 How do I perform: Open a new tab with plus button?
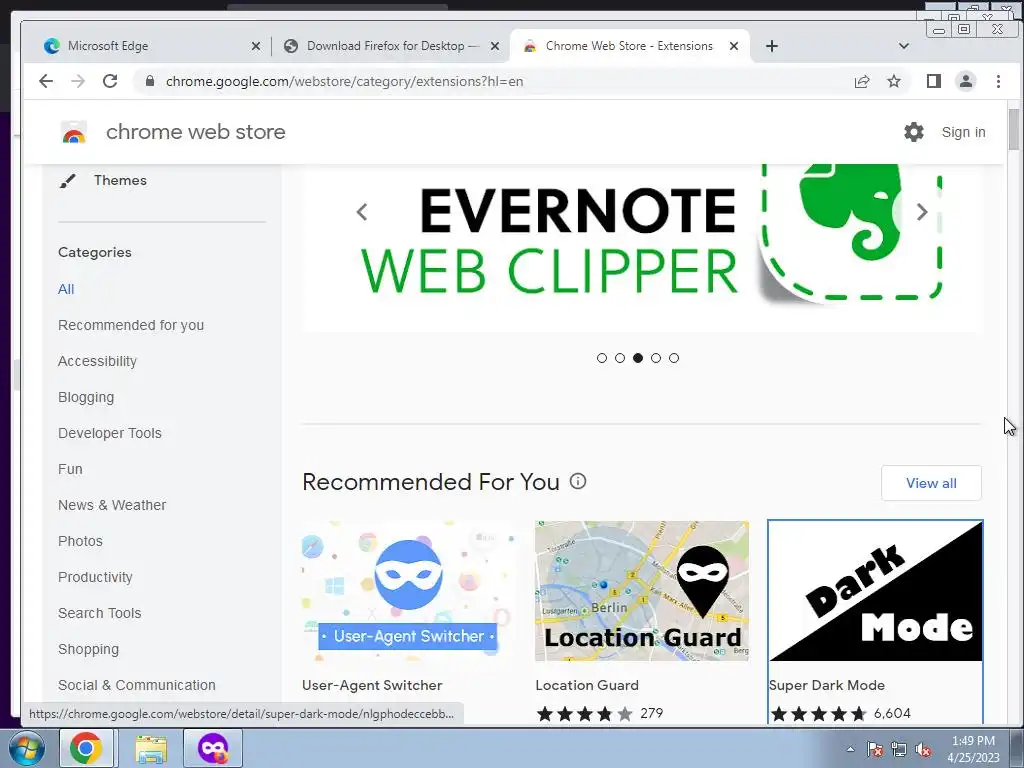(x=771, y=46)
